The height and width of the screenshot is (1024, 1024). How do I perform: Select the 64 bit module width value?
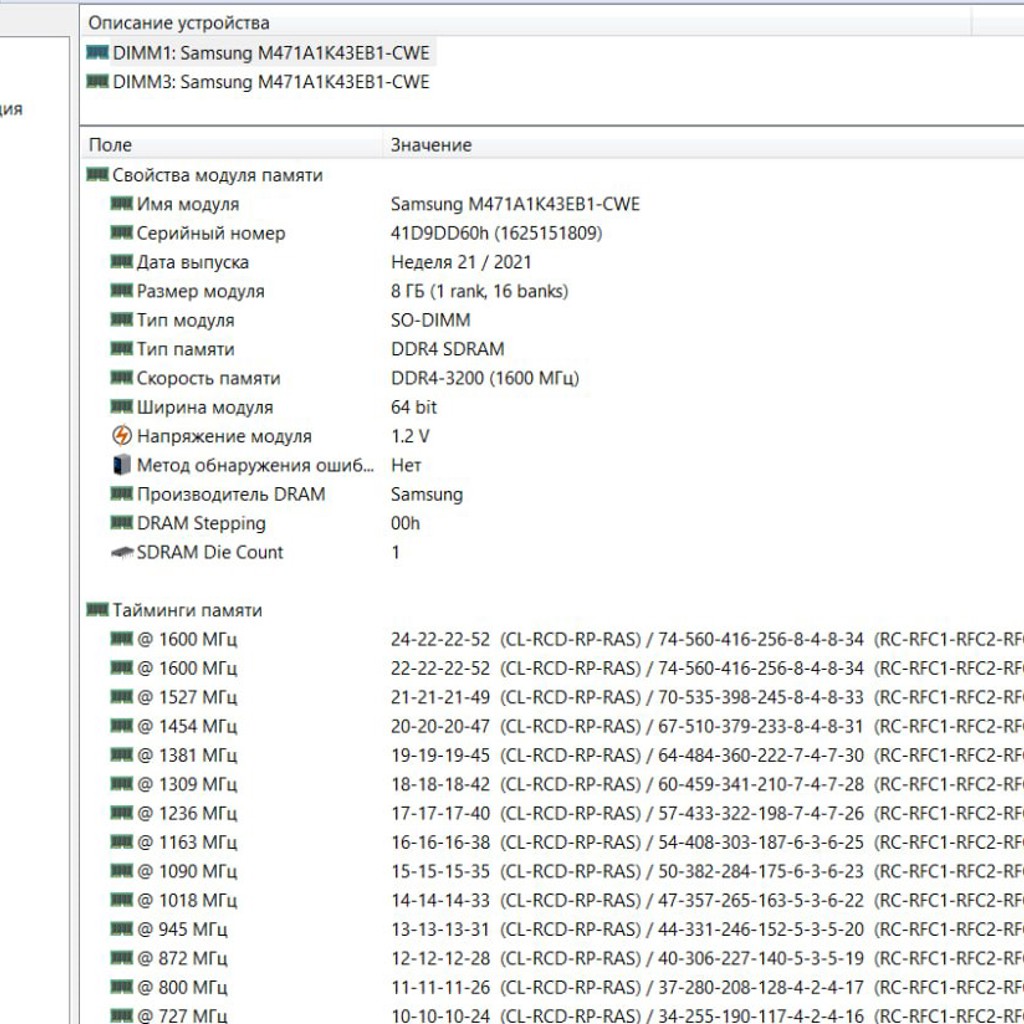tap(413, 407)
